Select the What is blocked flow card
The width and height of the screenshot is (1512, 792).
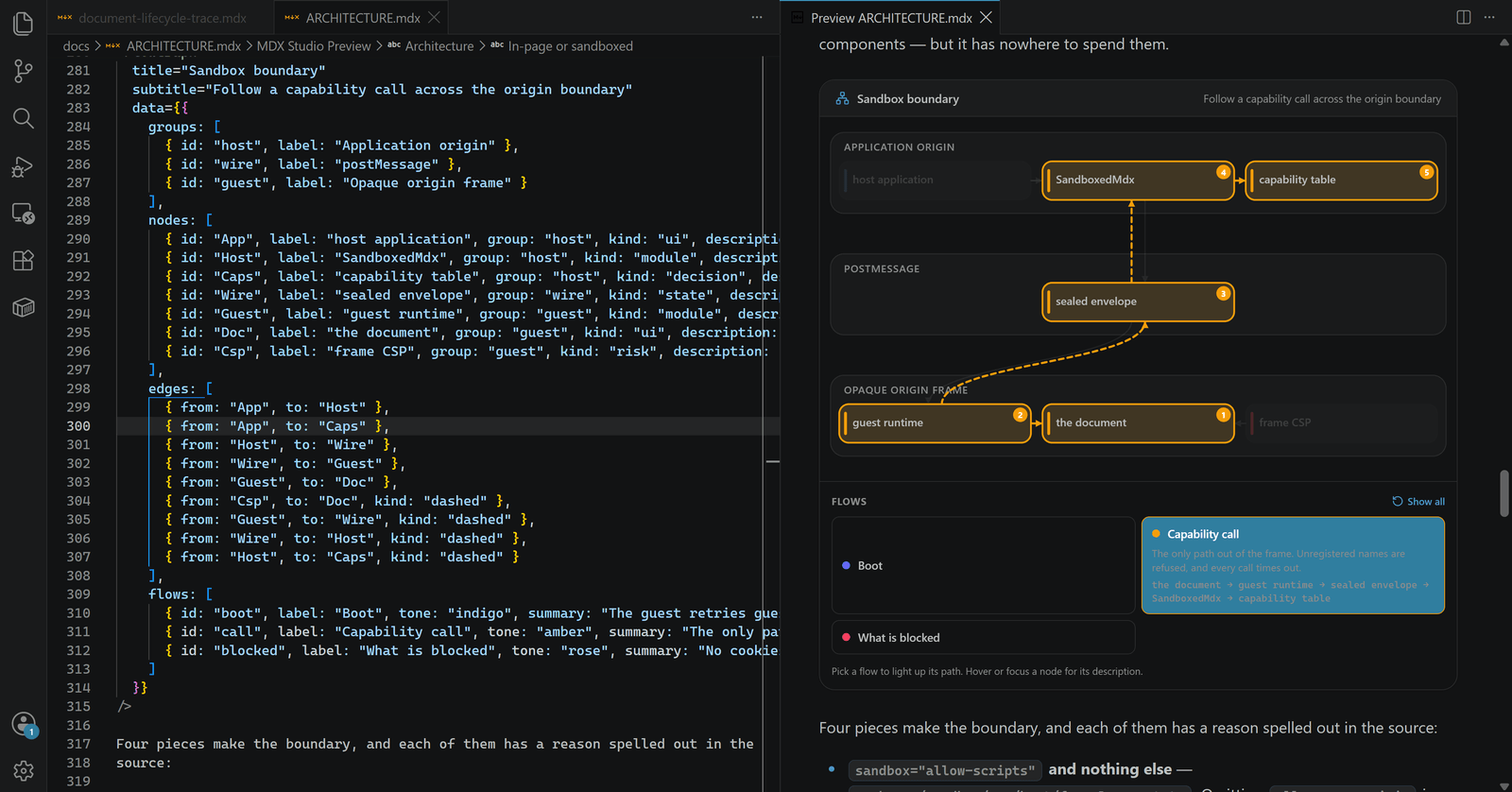tap(983, 637)
